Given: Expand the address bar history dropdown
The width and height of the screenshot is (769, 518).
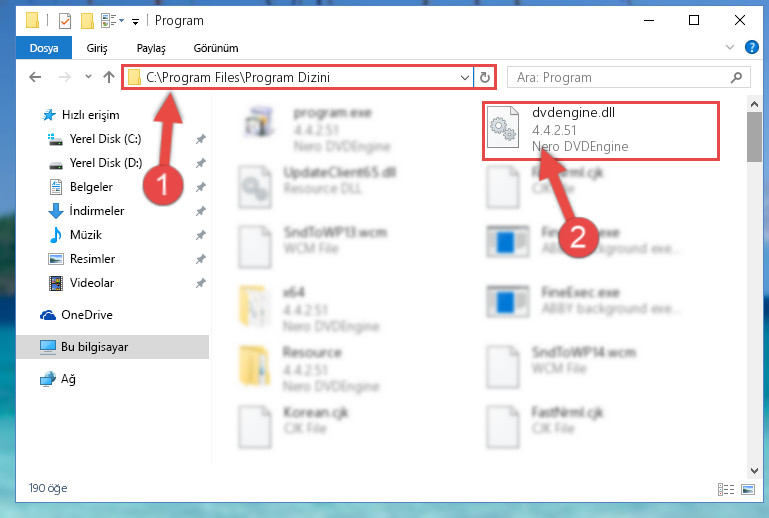Looking at the screenshot, I should coord(464,78).
